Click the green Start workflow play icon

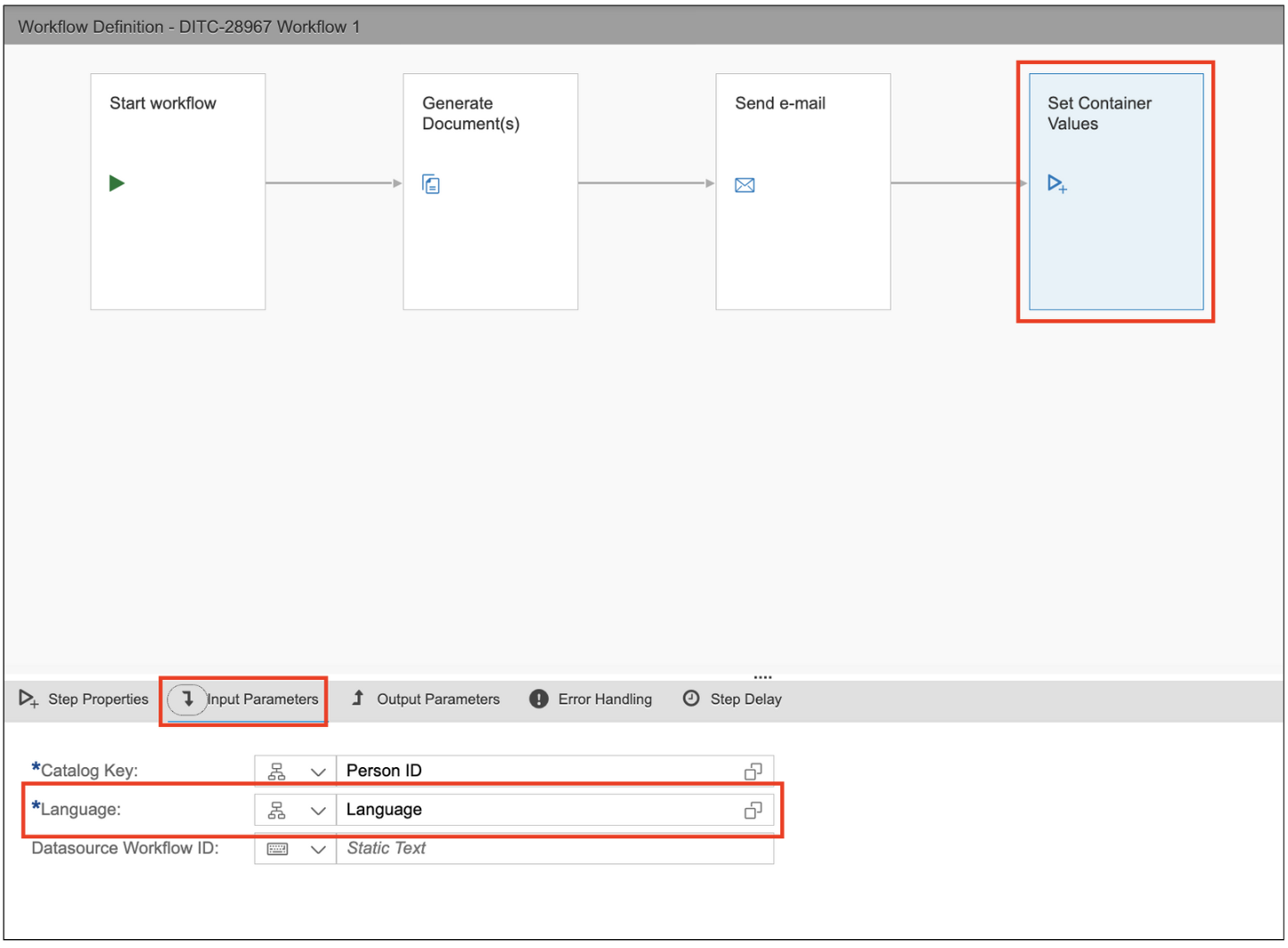click(x=117, y=184)
